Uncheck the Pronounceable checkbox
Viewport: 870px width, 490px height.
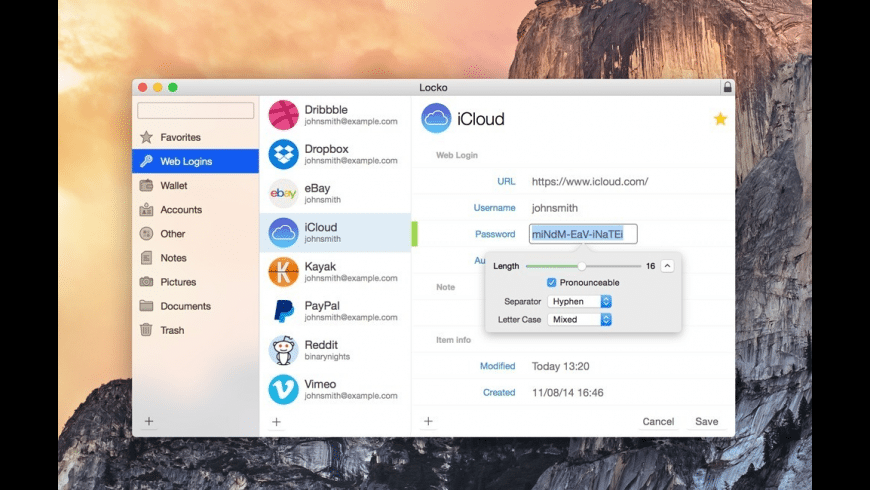pyautogui.click(x=552, y=282)
